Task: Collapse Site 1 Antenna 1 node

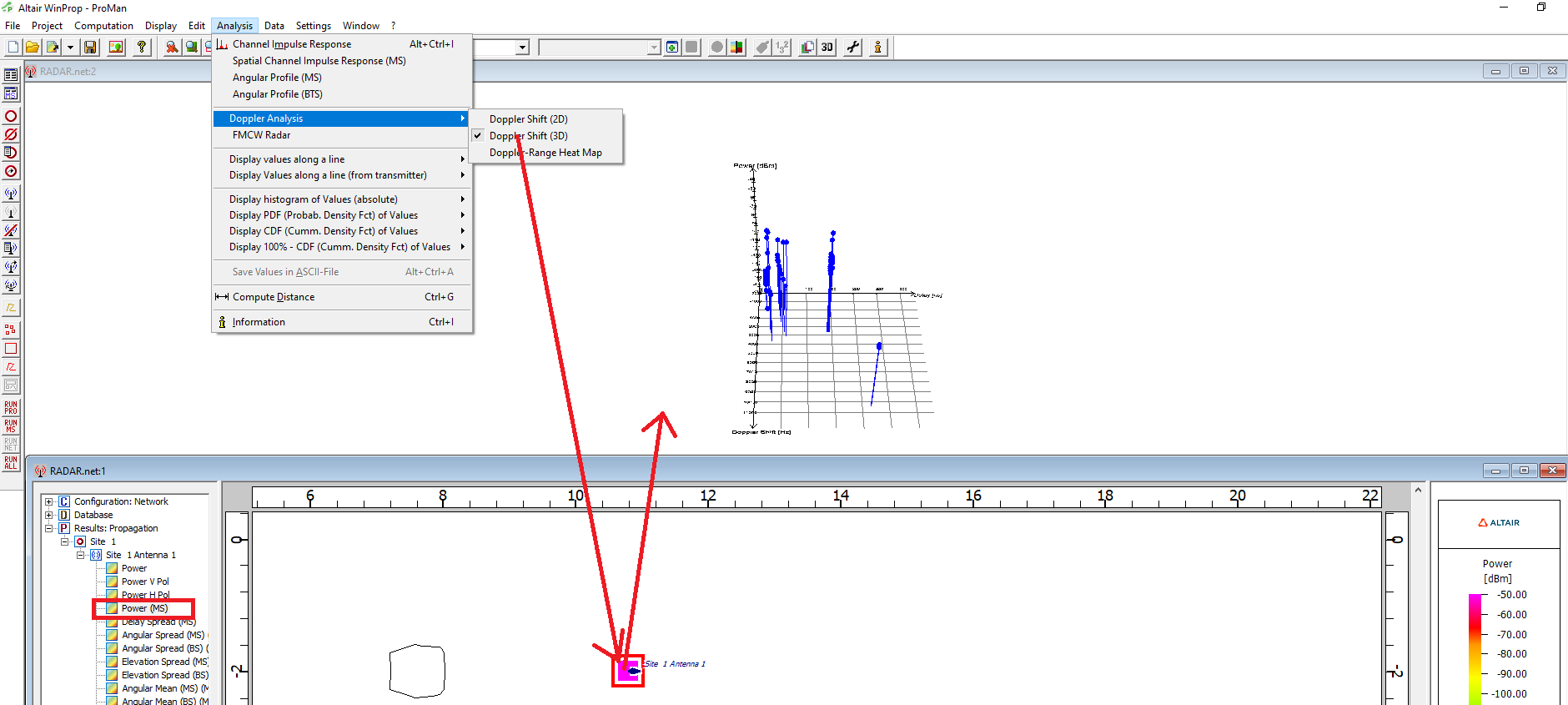Action: click(x=80, y=555)
